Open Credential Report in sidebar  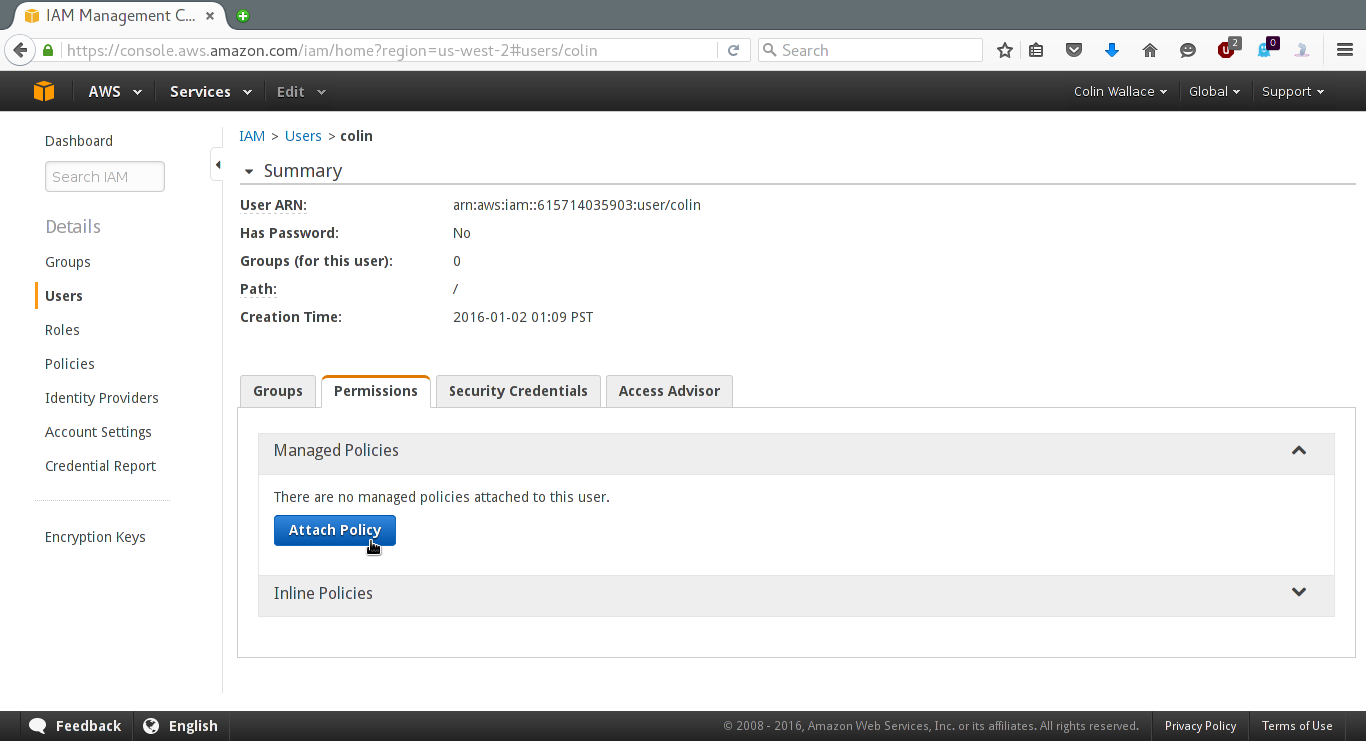(101, 466)
